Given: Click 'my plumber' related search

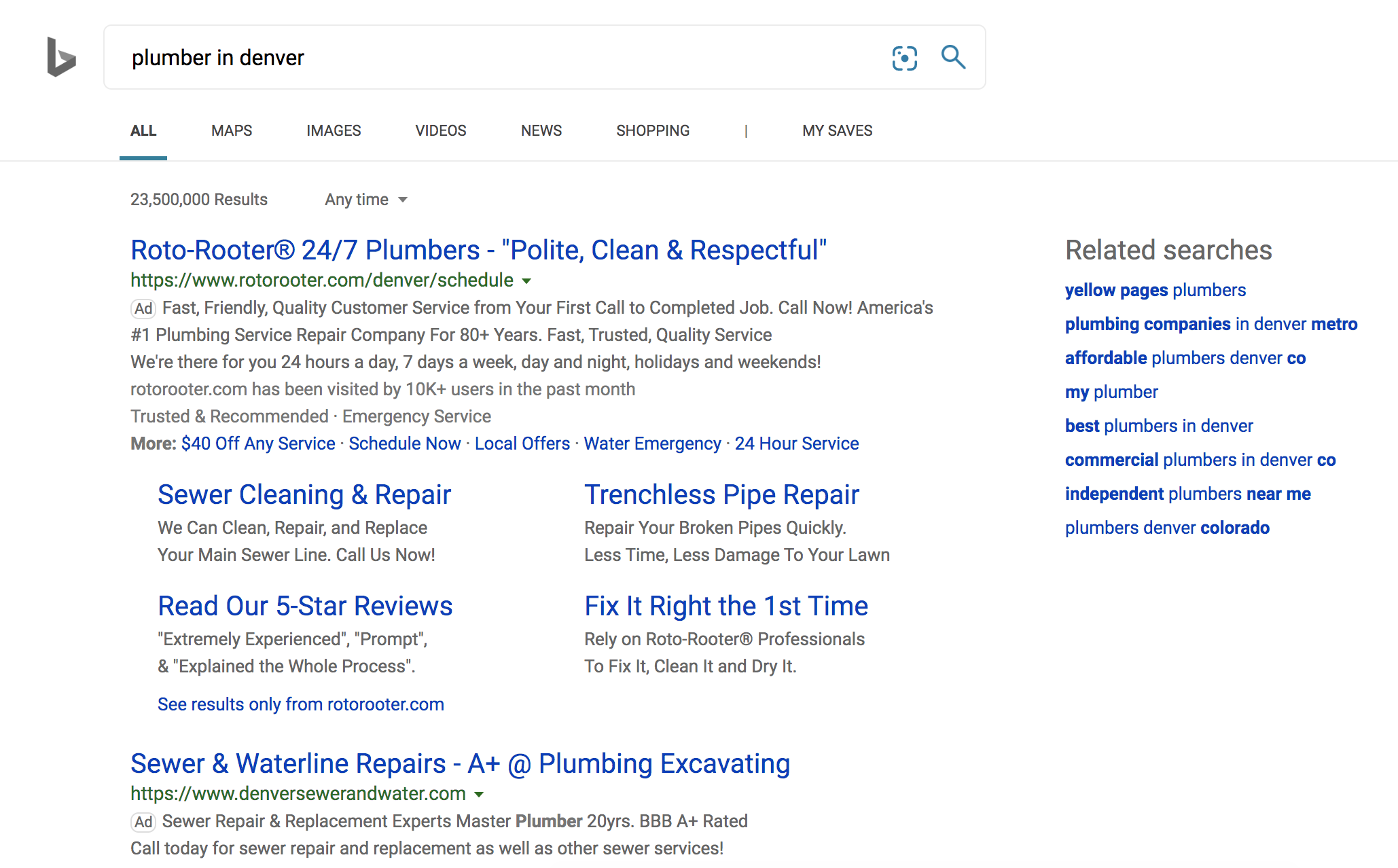Looking at the screenshot, I should (x=1111, y=392).
